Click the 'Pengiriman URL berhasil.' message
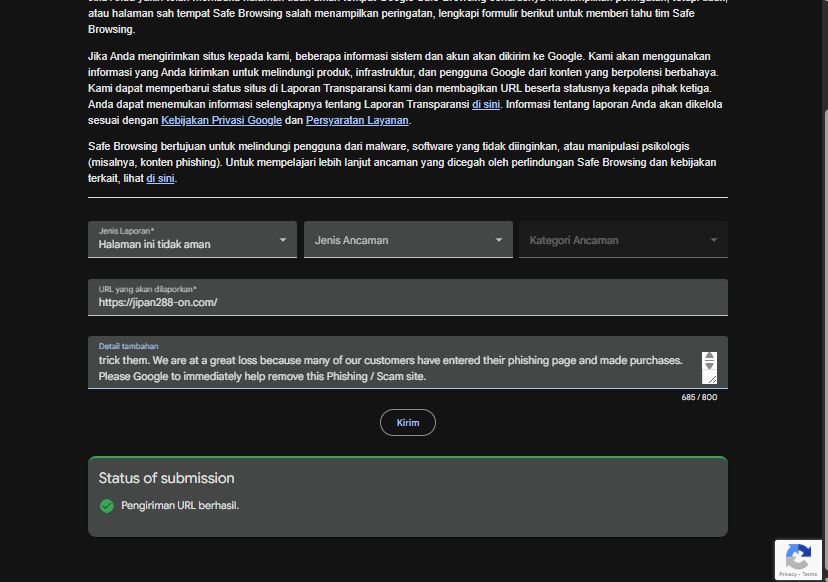The image size is (828, 582). [x=180, y=505]
